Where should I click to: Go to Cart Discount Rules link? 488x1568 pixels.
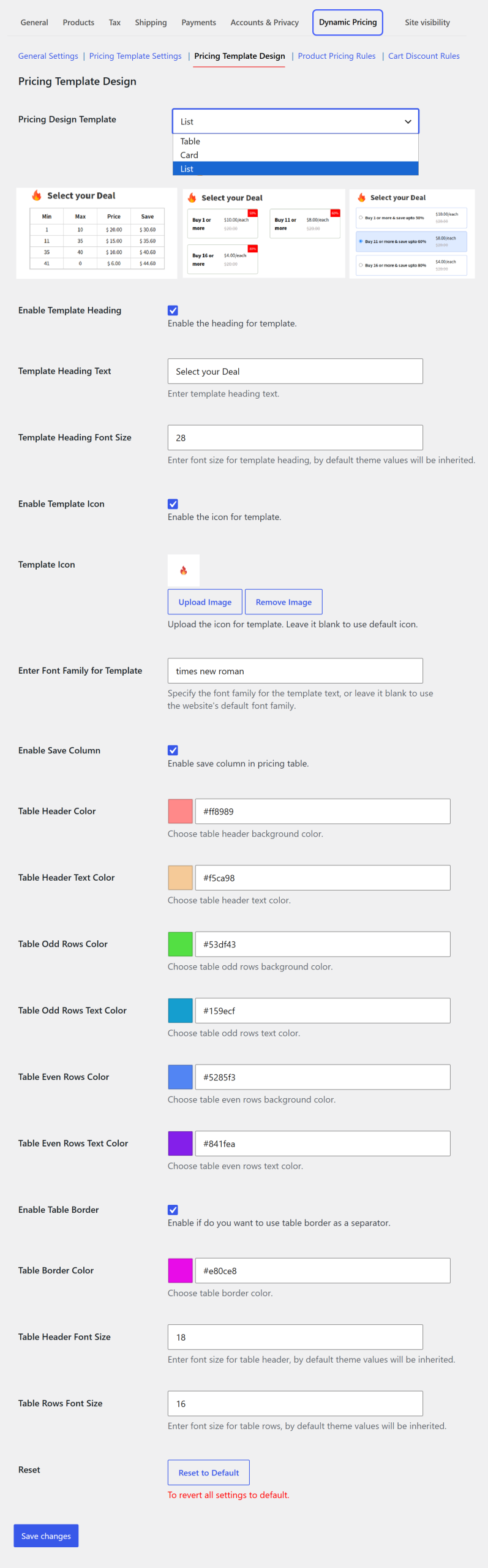tap(424, 56)
